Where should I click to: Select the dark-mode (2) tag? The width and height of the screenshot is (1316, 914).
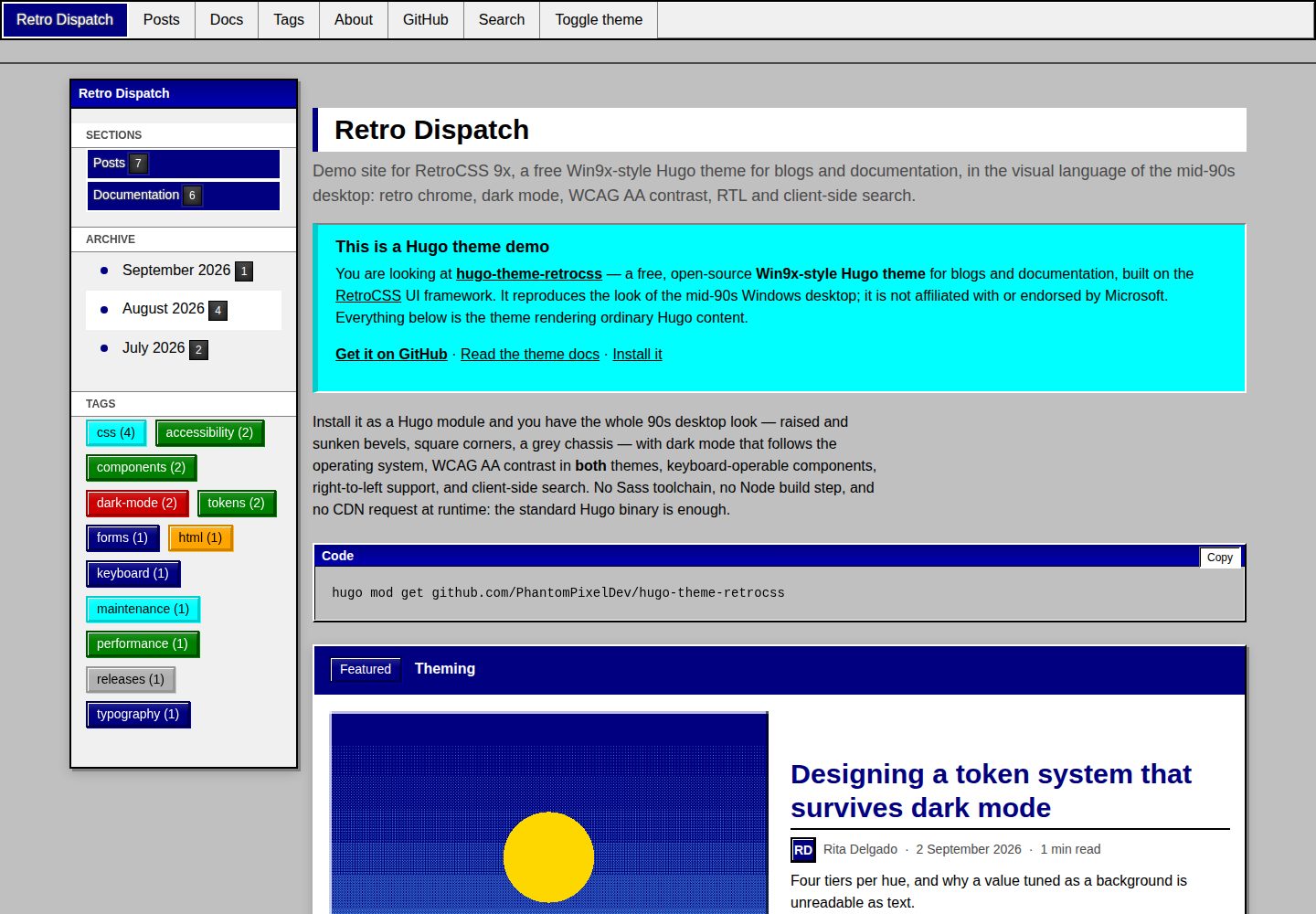tap(137, 504)
